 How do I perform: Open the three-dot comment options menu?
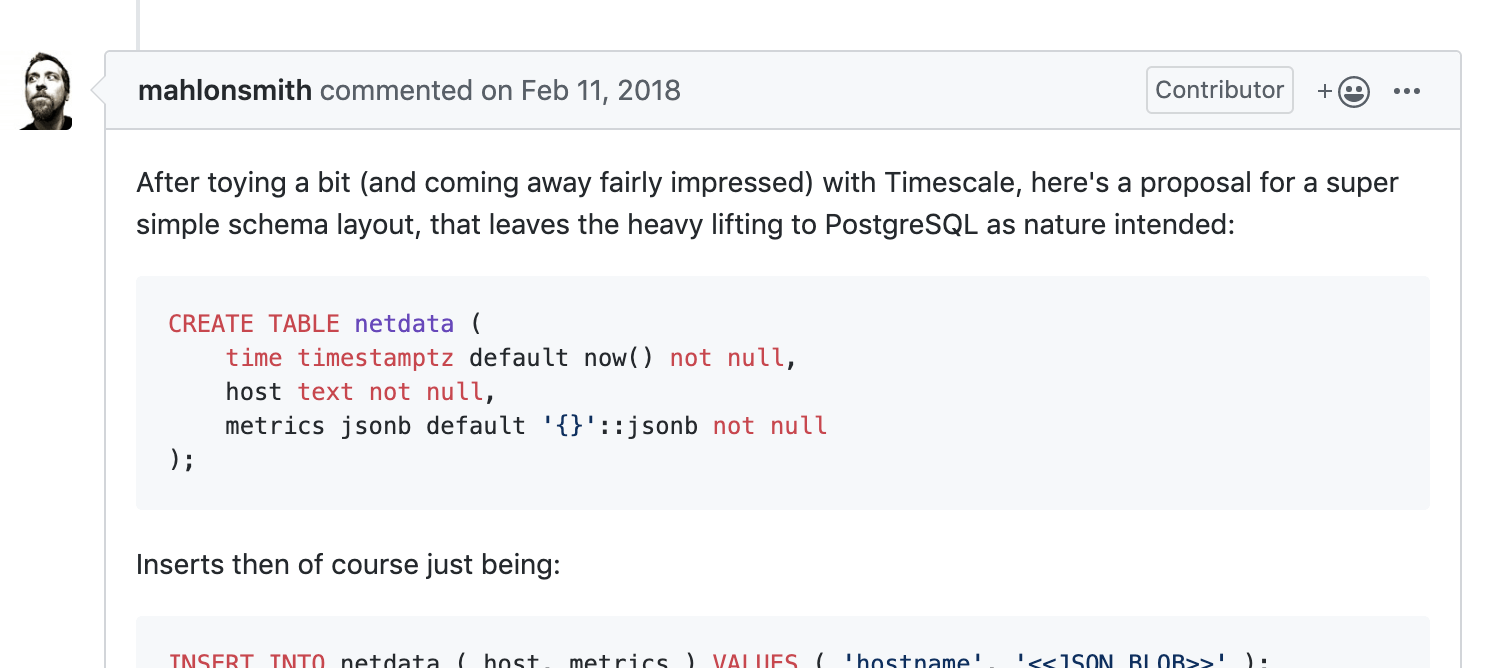pyautogui.click(x=1406, y=92)
